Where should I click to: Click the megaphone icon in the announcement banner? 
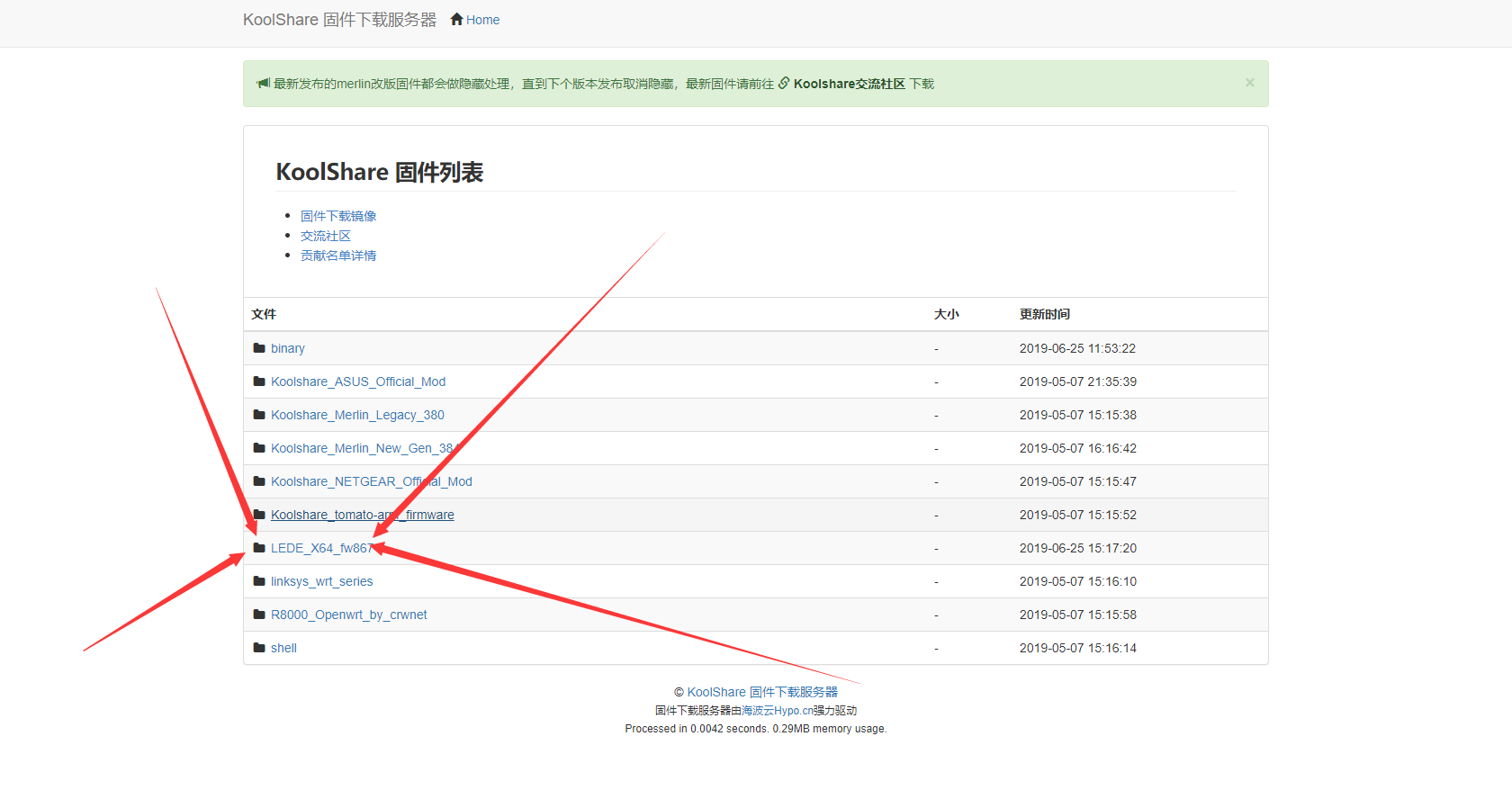coord(263,83)
